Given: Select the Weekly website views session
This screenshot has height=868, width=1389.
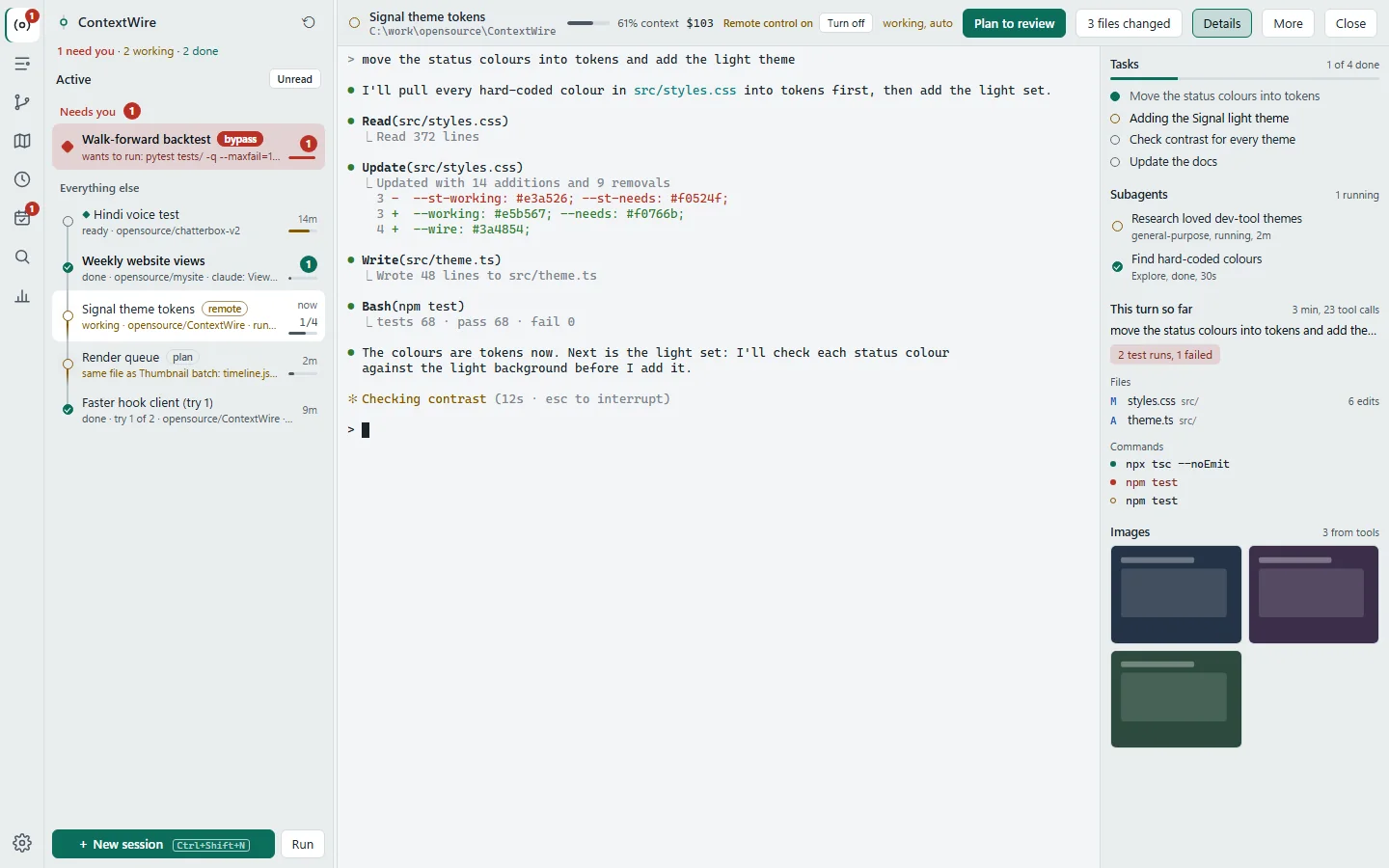Looking at the screenshot, I should (188, 268).
